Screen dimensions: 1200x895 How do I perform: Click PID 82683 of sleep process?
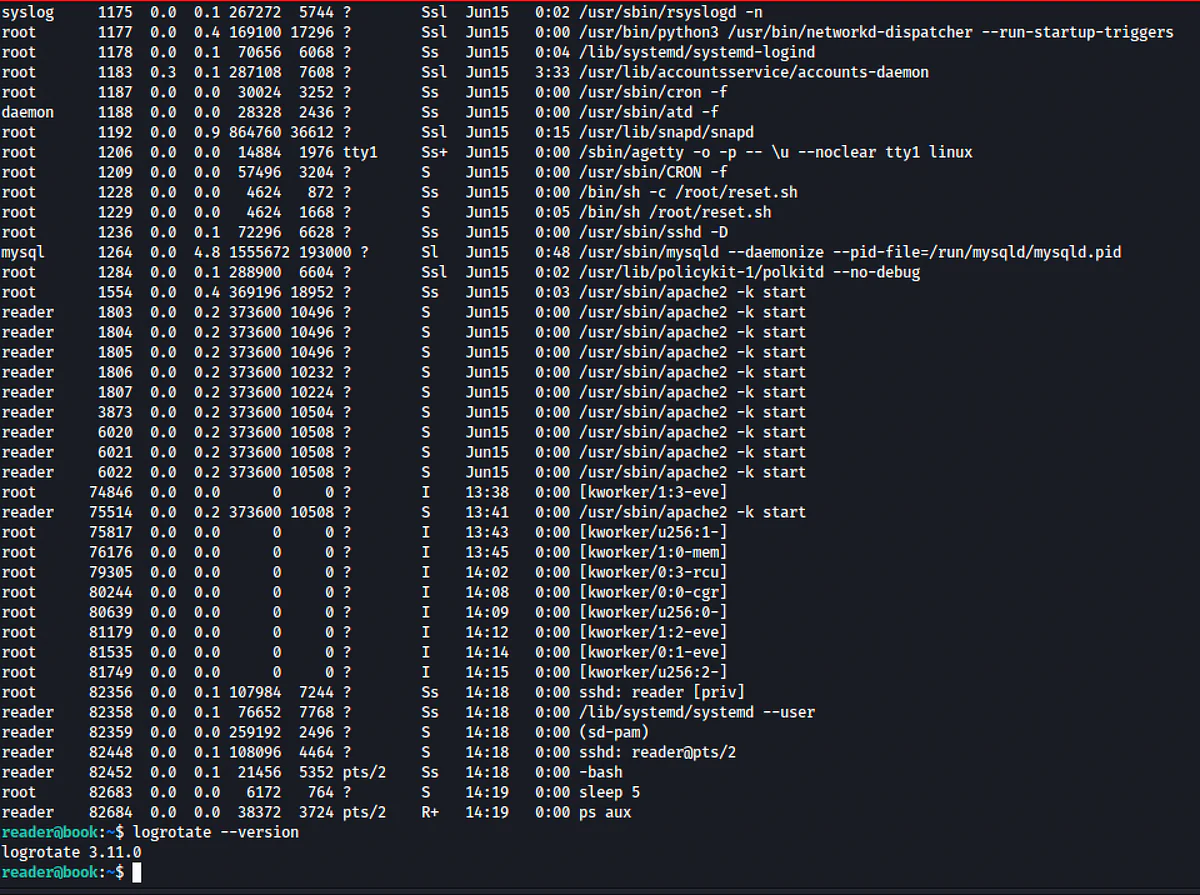pos(111,792)
